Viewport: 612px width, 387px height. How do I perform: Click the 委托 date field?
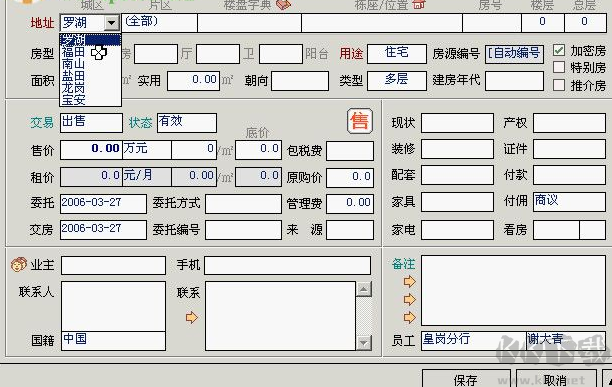(103, 204)
